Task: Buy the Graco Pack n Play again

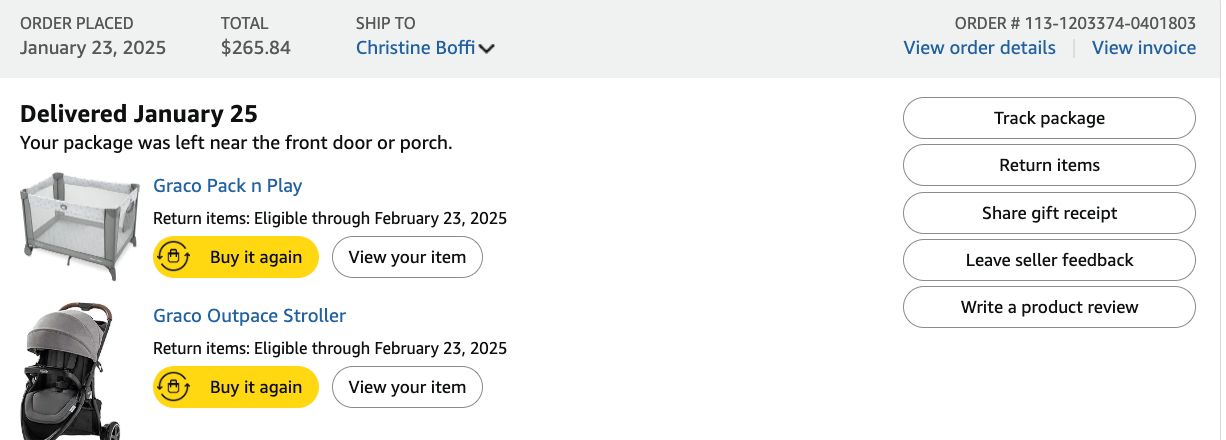Action: [236, 257]
